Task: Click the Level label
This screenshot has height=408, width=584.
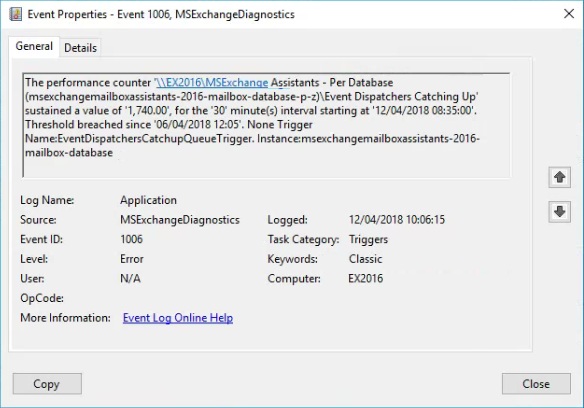Action: coord(34,259)
